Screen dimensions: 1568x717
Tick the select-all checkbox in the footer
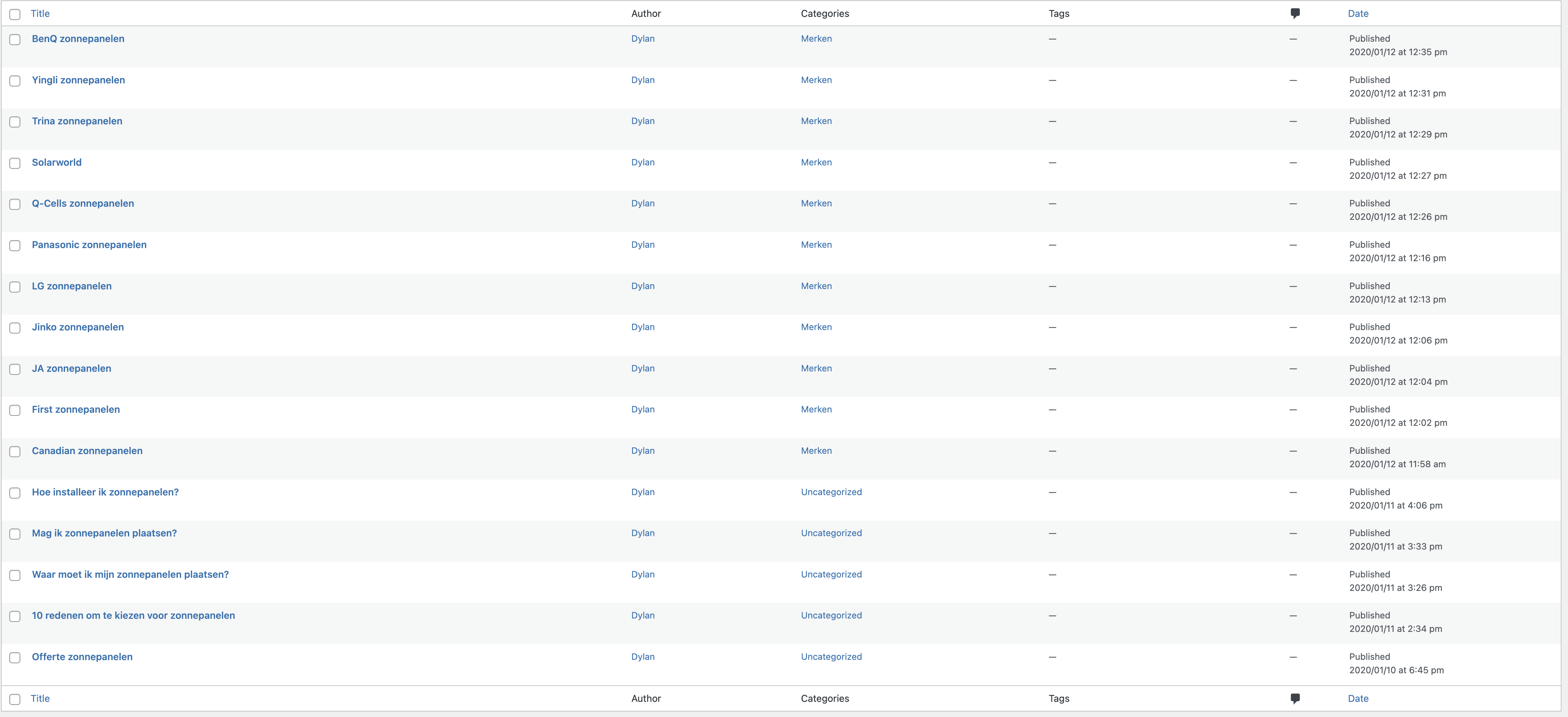click(15, 699)
